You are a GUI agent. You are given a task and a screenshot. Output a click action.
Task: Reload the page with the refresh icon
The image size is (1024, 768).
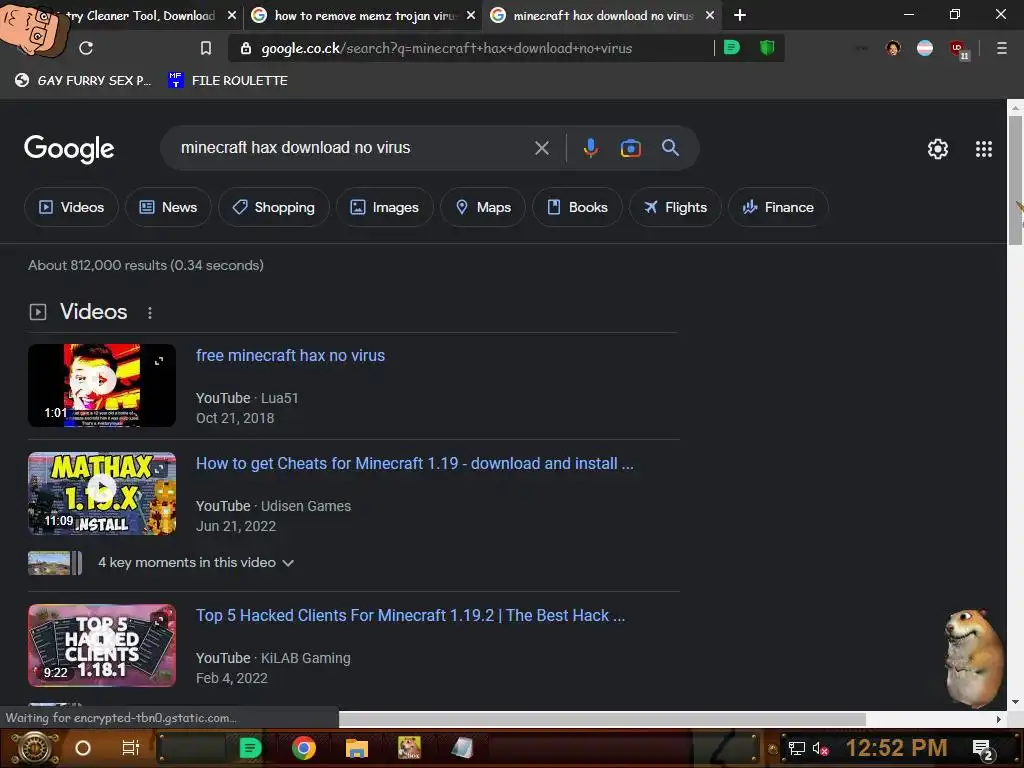(x=86, y=48)
